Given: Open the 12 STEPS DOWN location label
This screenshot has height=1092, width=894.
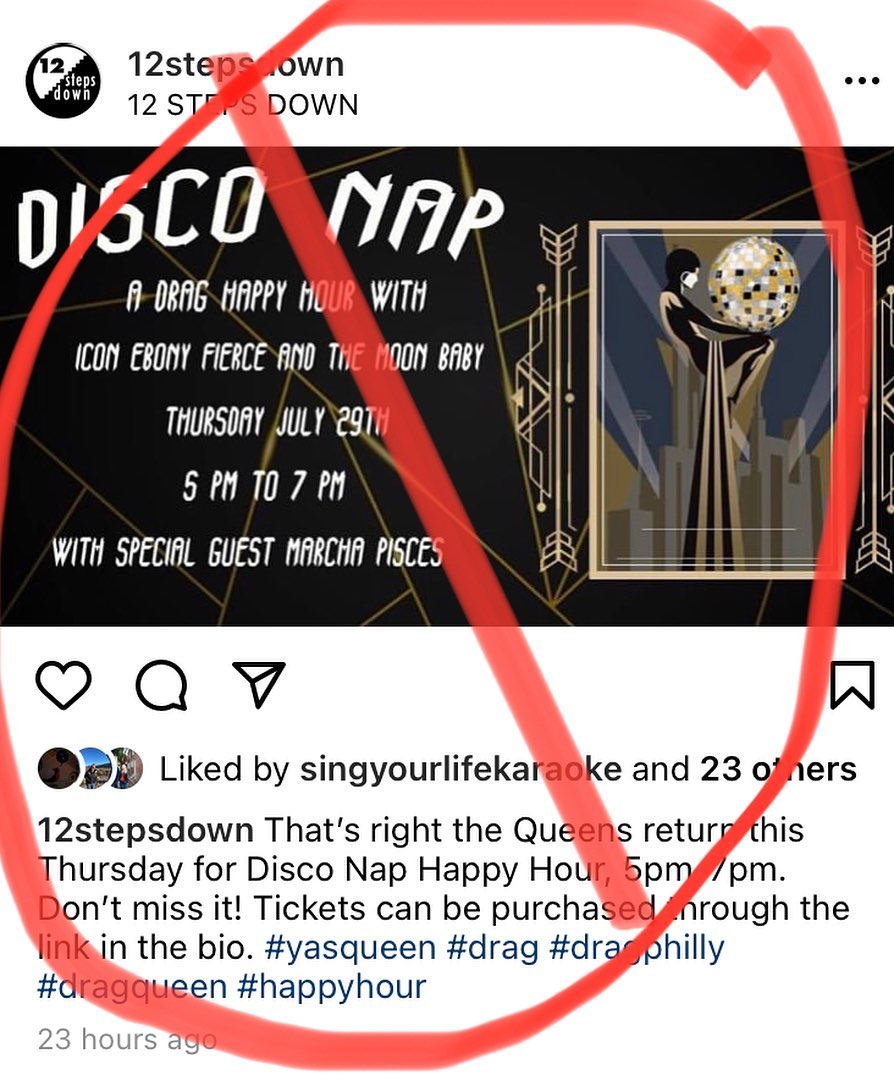Looking at the screenshot, I should point(243,105).
